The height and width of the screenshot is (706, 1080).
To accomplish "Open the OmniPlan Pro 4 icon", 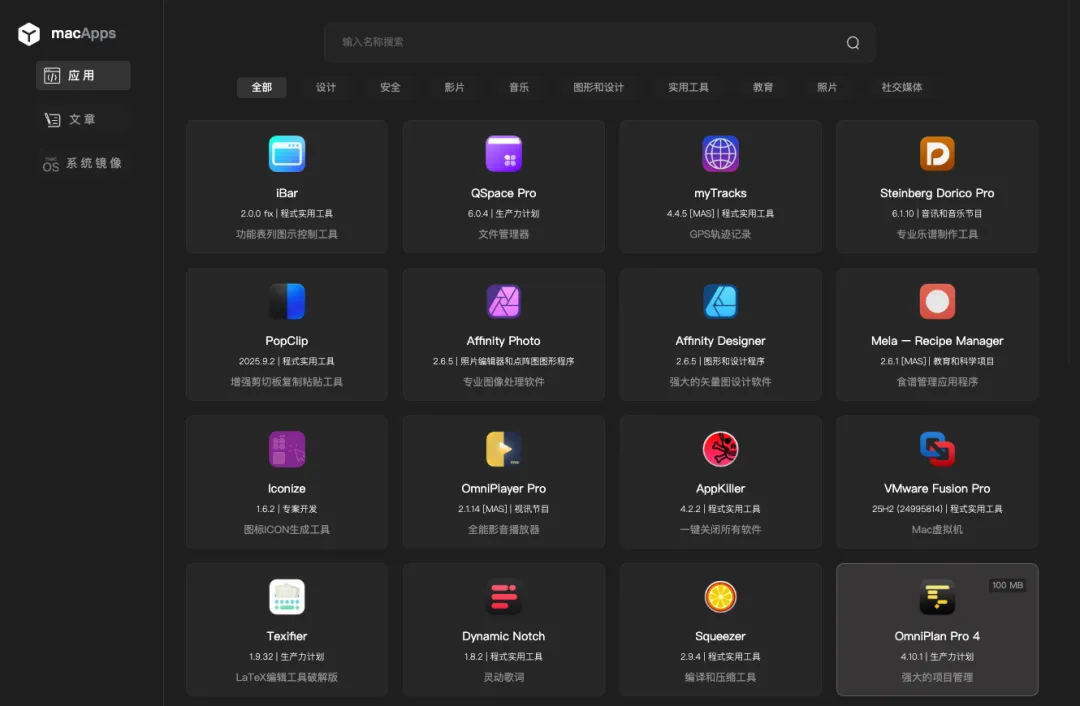I will (x=937, y=596).
